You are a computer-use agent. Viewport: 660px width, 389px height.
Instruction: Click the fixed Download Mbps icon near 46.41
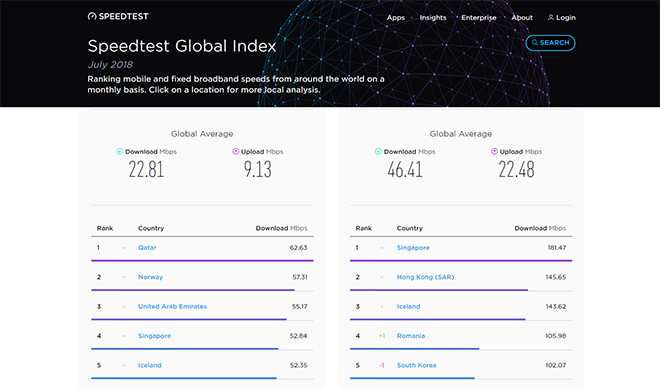tap(378, 152)
